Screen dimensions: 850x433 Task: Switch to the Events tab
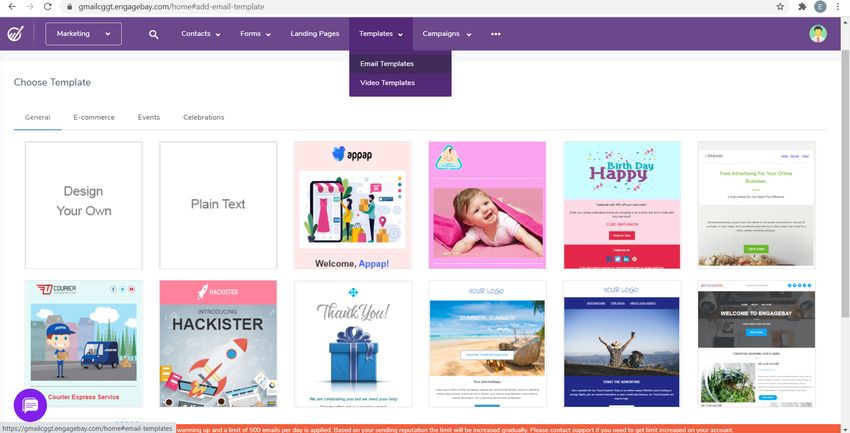149,117
